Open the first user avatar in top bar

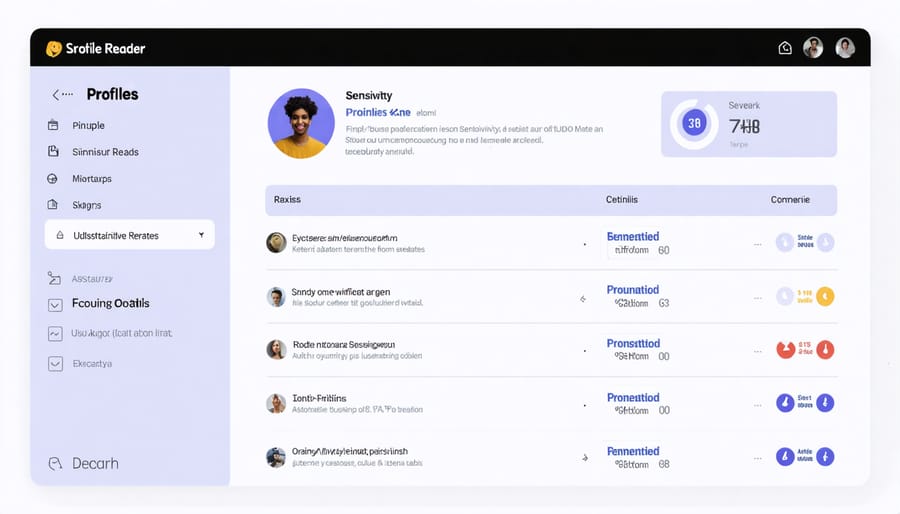pyautogui.click(x=813, y=48)
